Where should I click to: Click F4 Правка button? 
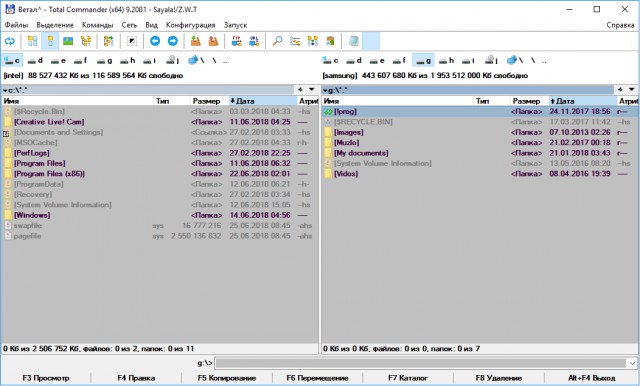click(x=136, y=378)
